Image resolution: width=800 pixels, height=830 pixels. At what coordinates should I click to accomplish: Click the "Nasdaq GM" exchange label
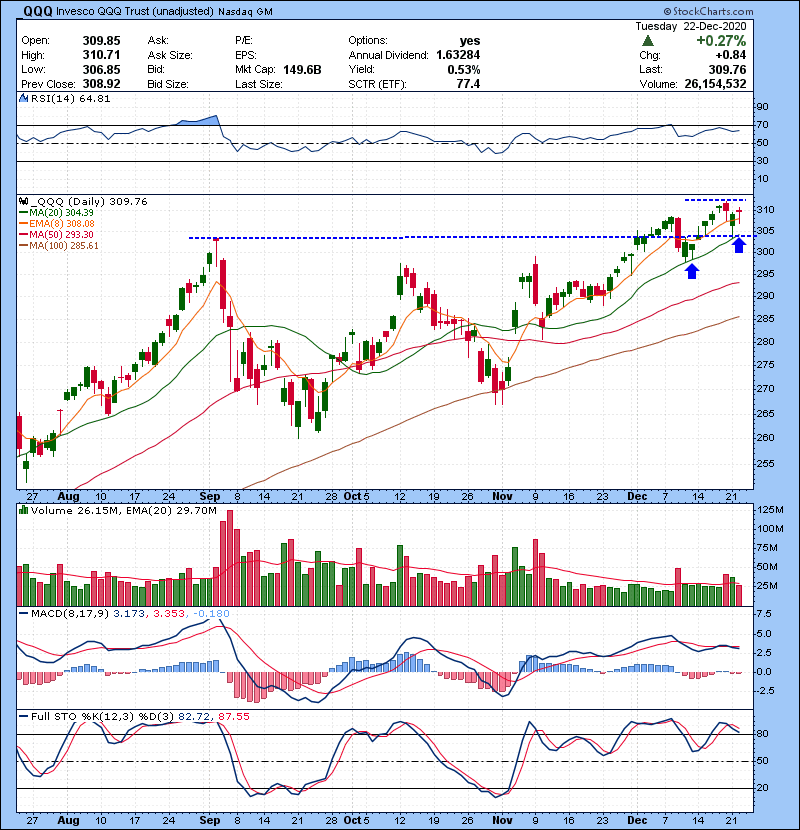click(245, 12)
